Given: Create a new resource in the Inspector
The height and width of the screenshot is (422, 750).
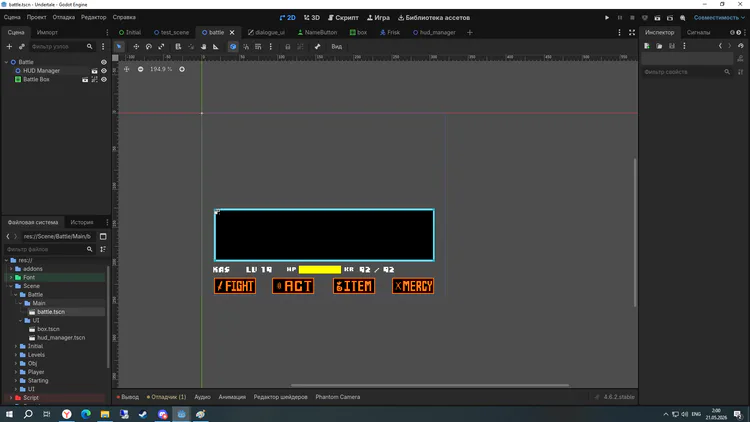Looking at the screenshot, I should (647, 46).
